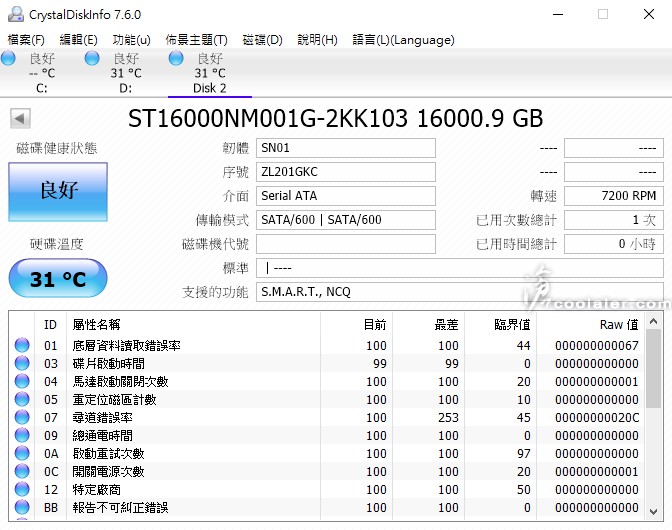
Task: Click the previous disk arrow button
Action: coord(20,118)
